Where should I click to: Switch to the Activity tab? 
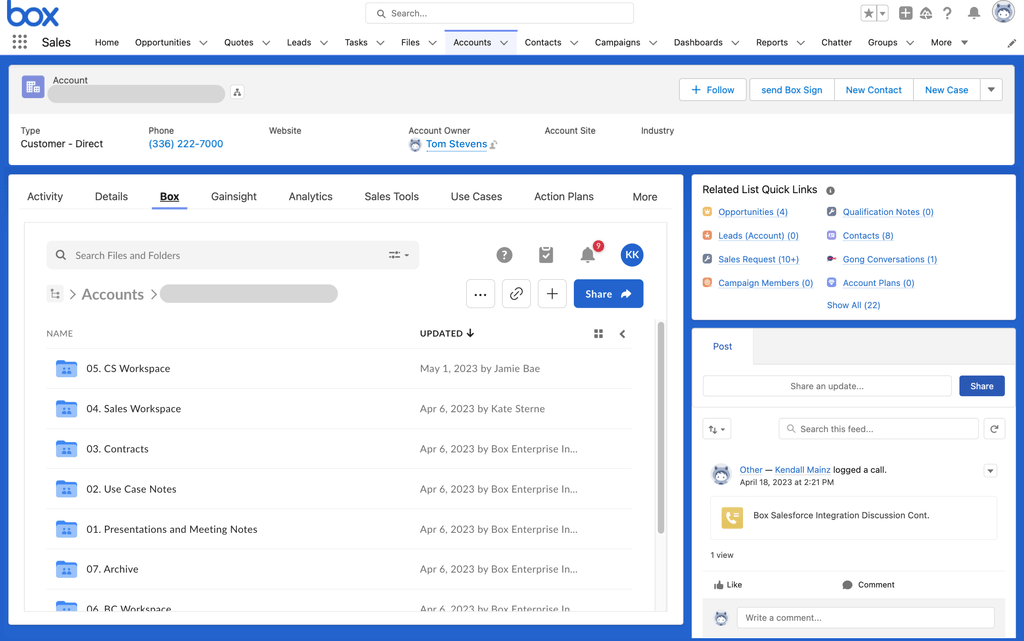45,196
